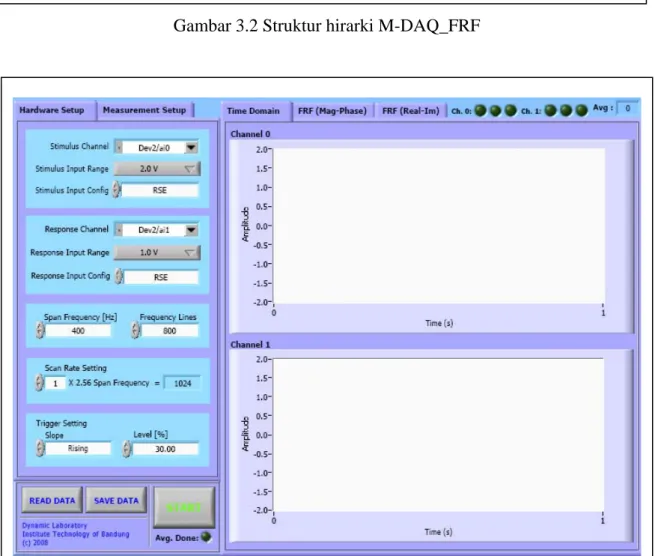Click the Institute Technology of Bandung text
This screenshot has width=655, height=556.
pos(76,534)
